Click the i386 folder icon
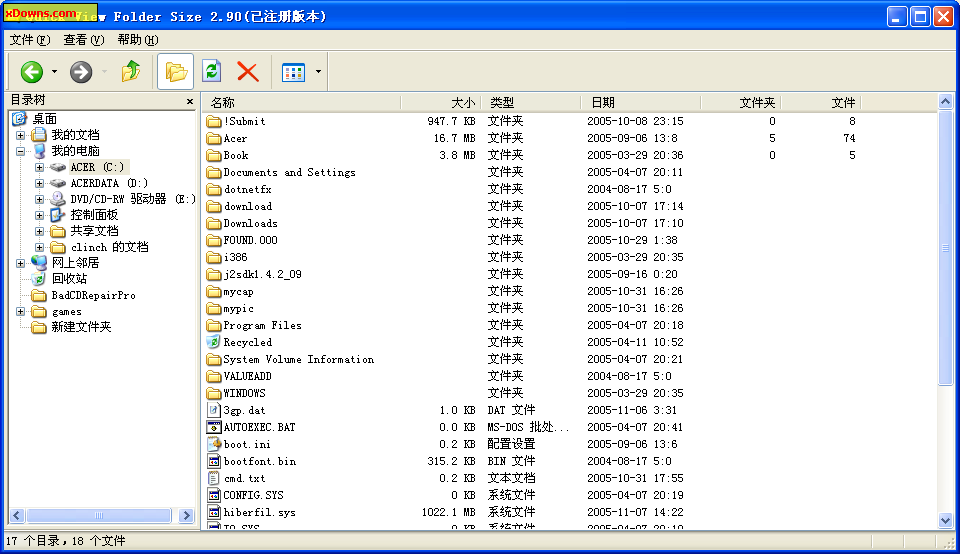This screenshot has height=554, width=960. [214, 258]
